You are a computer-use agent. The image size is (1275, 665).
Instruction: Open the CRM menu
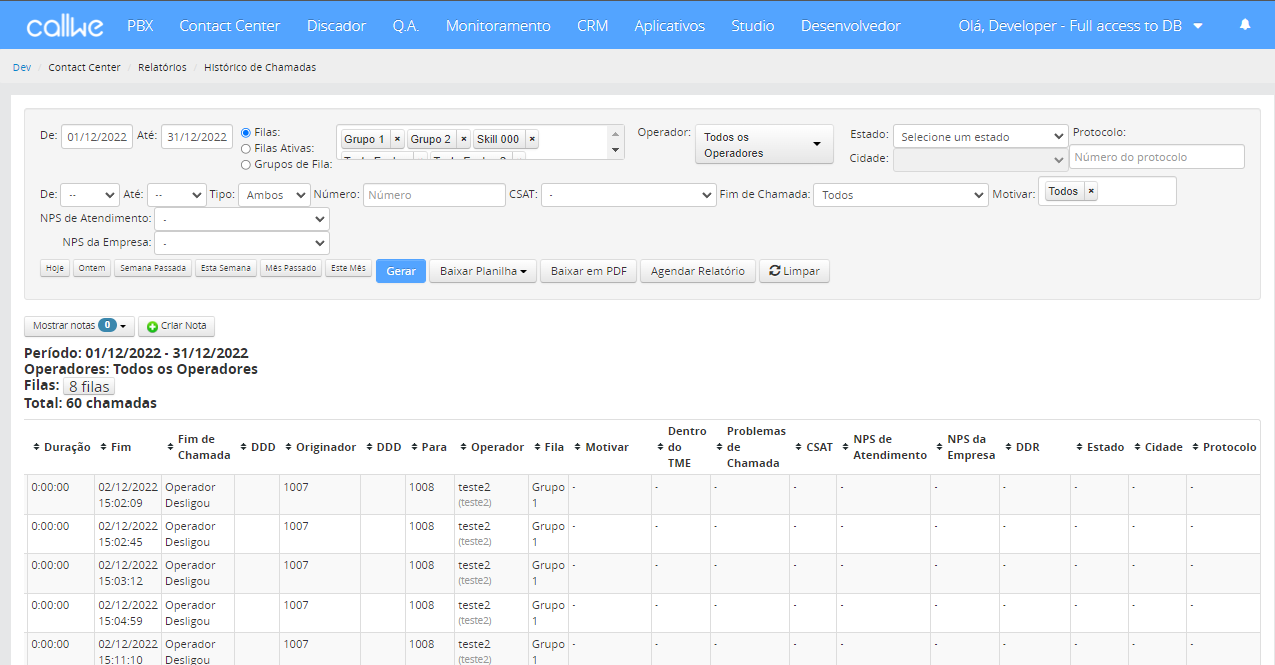pyautogui.click(x=593, y=26)
